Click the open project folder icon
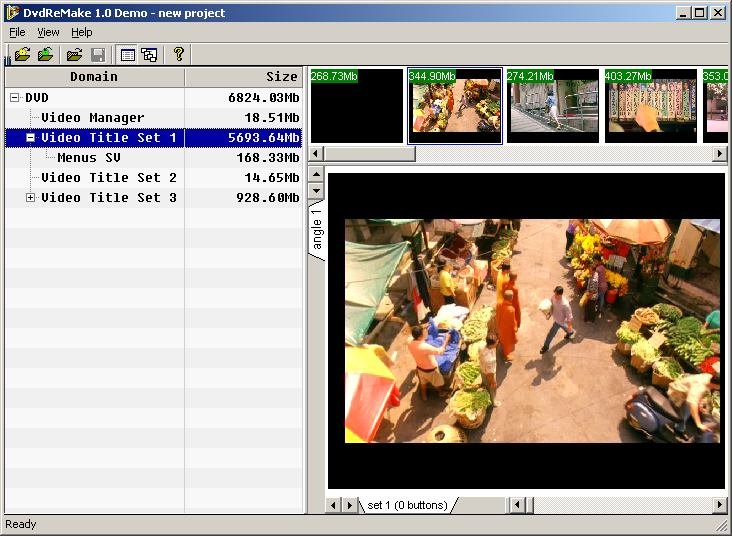Viewport: 732px width, 536px height. [74, 55]
